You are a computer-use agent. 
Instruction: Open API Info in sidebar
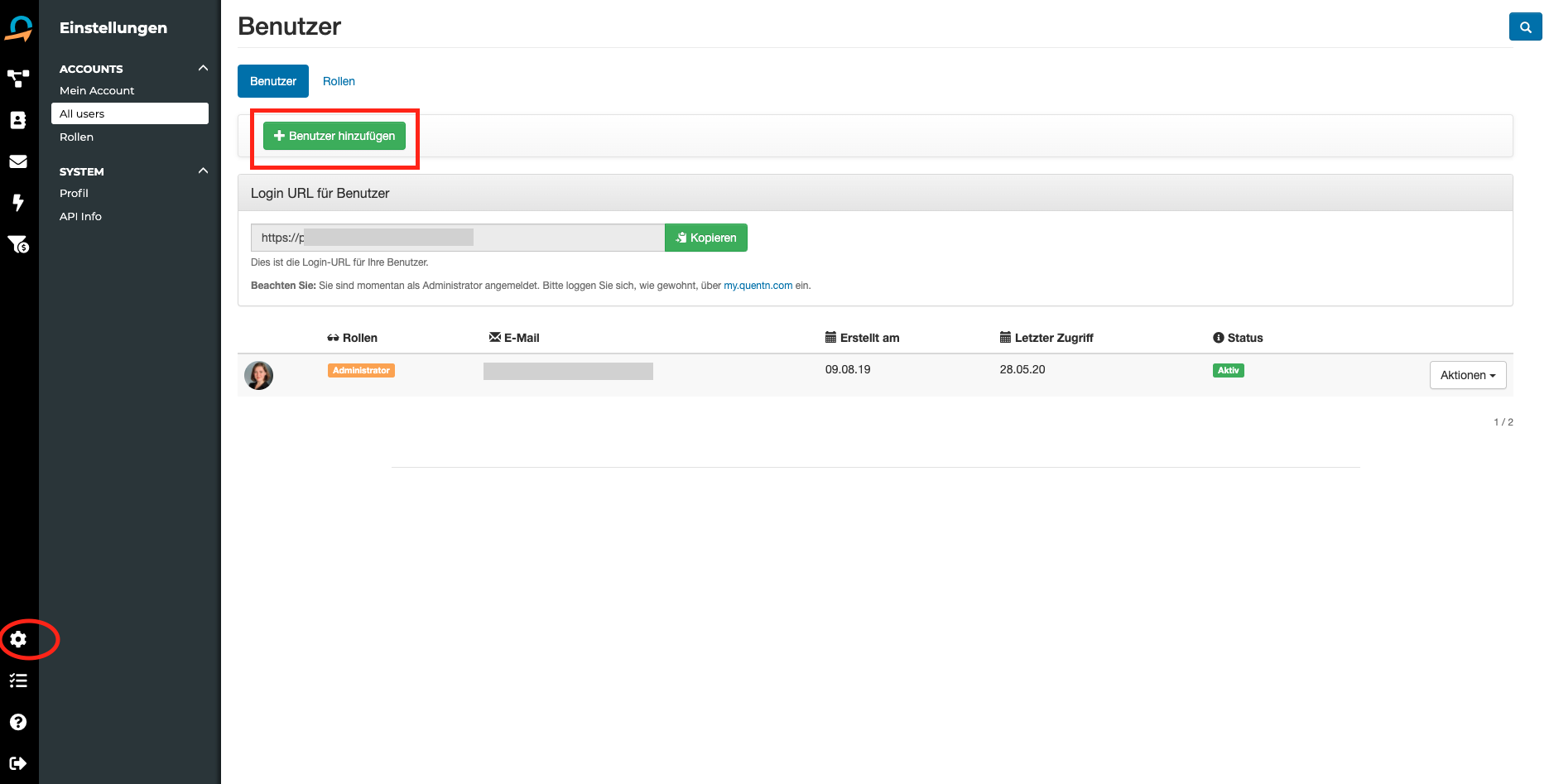click(80, 216)
